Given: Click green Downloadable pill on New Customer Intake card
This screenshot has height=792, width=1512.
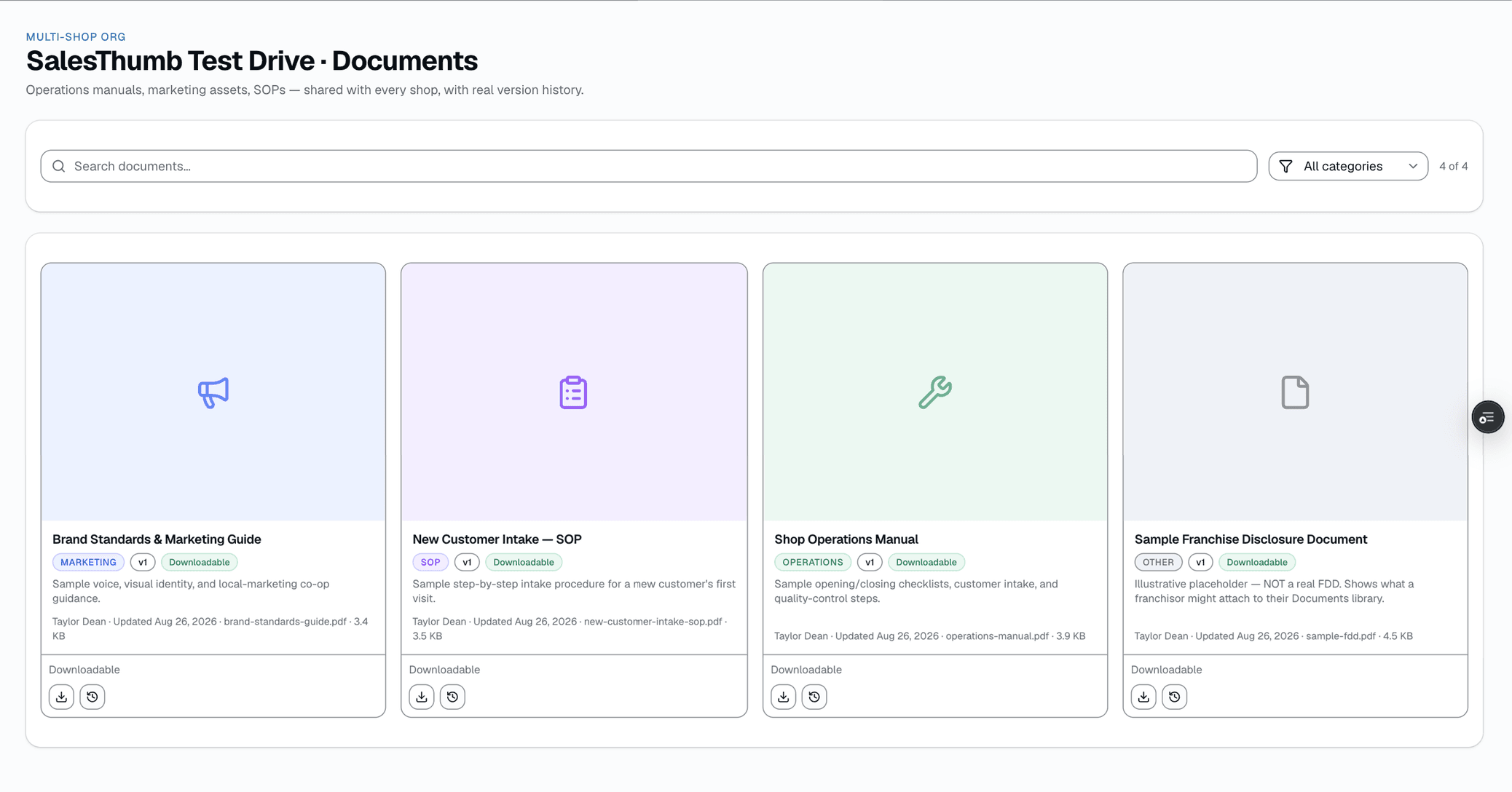Looking at the screenshot, I should click(524, 562).
